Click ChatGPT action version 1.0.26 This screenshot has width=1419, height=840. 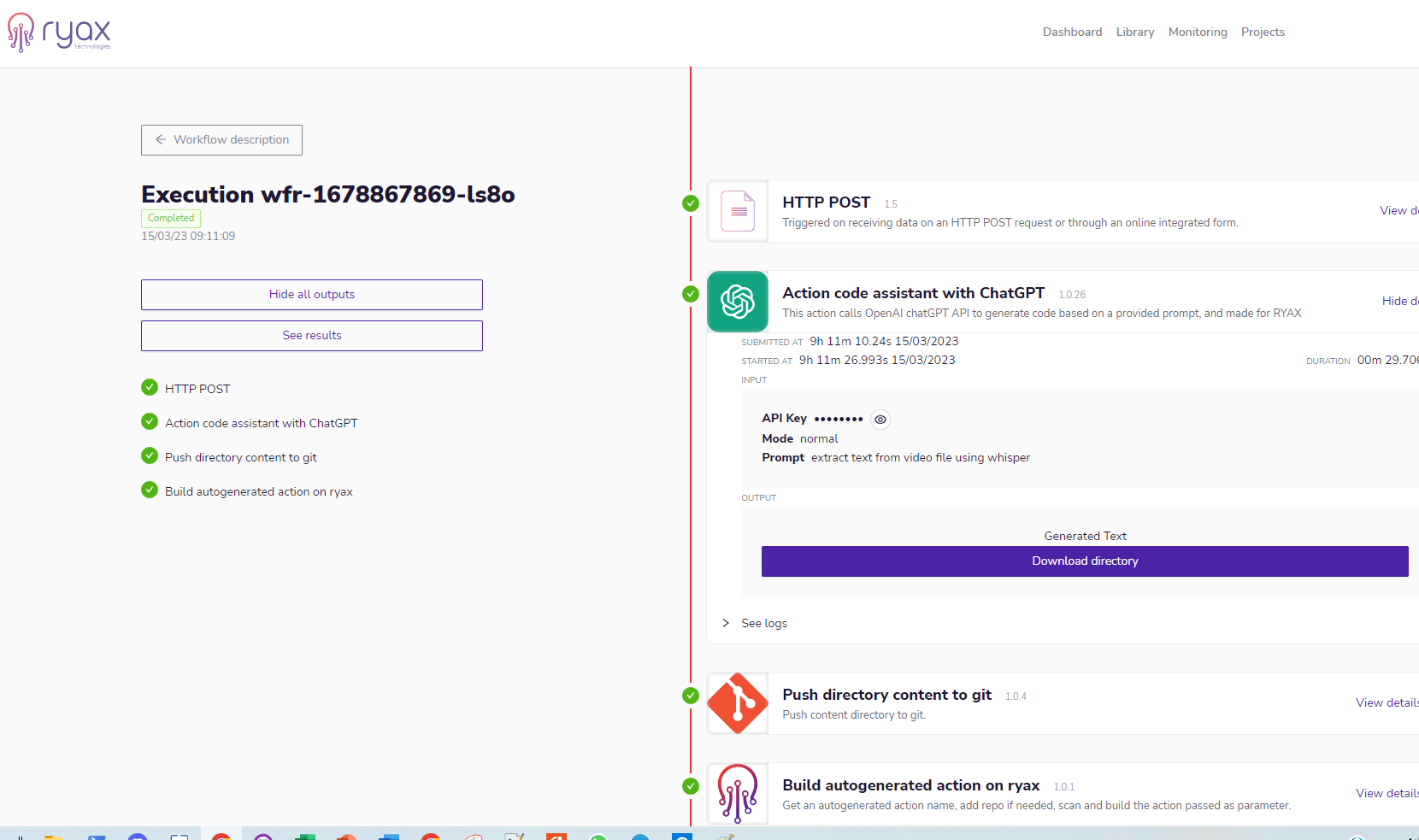(1072, 295)
